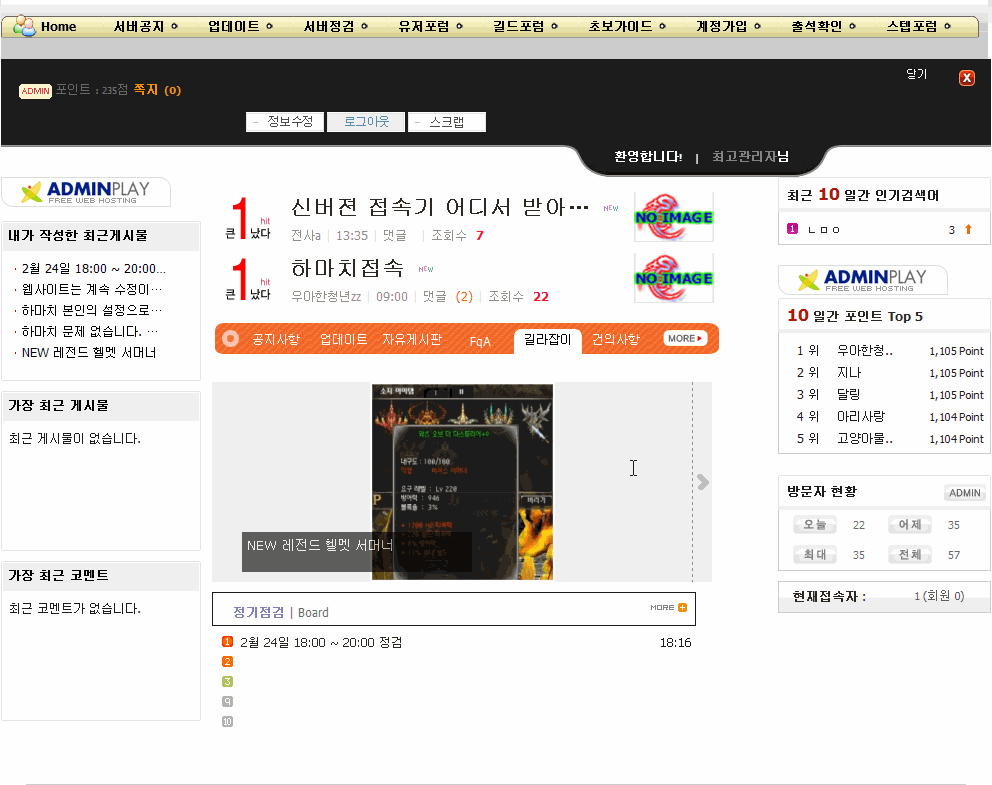Screen dimensions: 992x785
Task: Select FqA tab
Action: coord(480,342)
